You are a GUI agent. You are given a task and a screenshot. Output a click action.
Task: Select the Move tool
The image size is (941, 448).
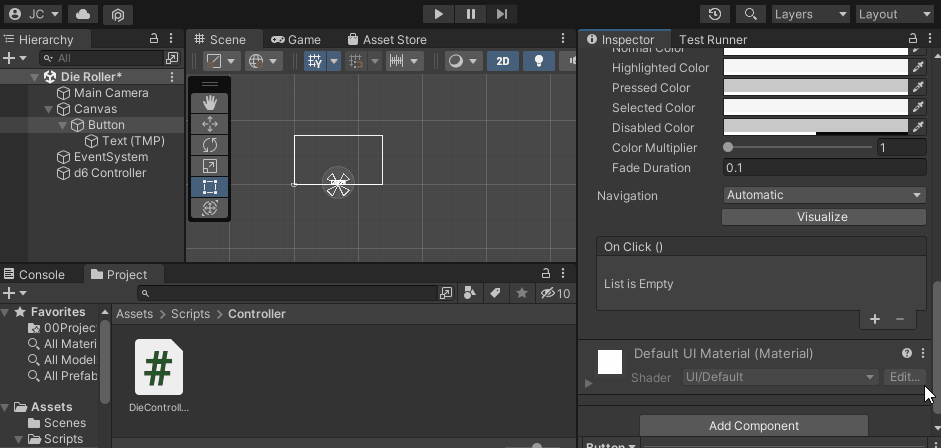pyautogui.click(x=209, y=124)
